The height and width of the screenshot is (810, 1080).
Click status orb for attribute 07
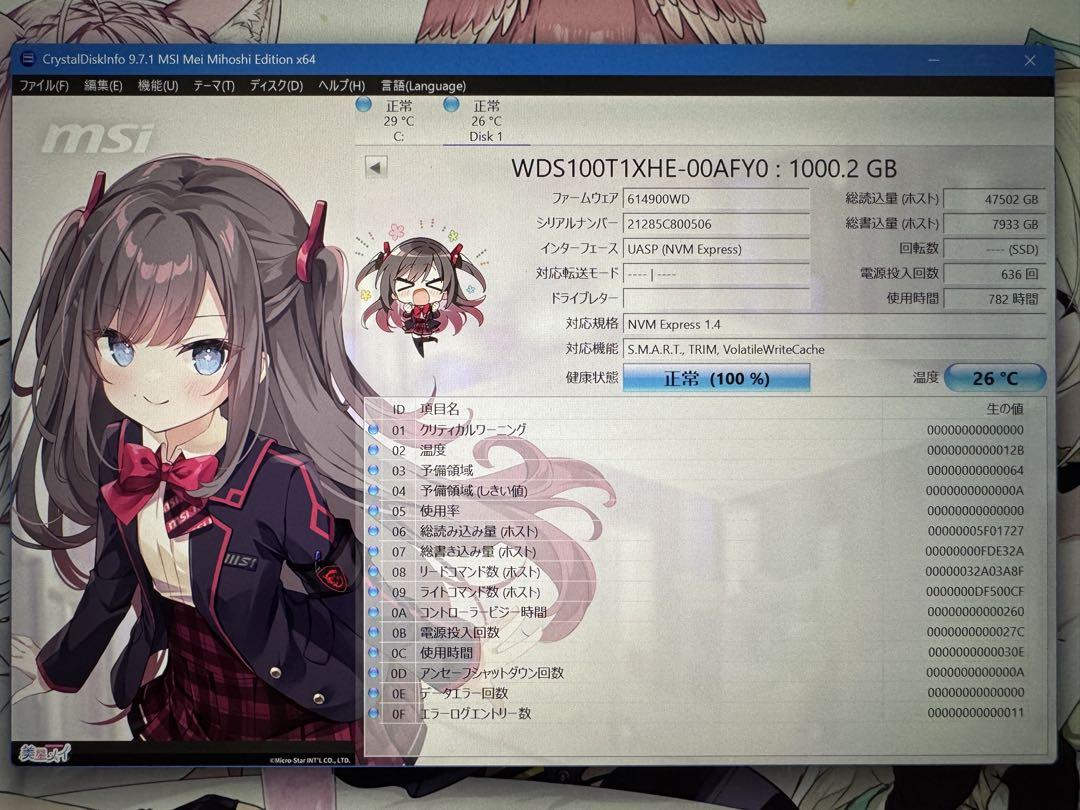pyautogui.click(x=373, y=552)
